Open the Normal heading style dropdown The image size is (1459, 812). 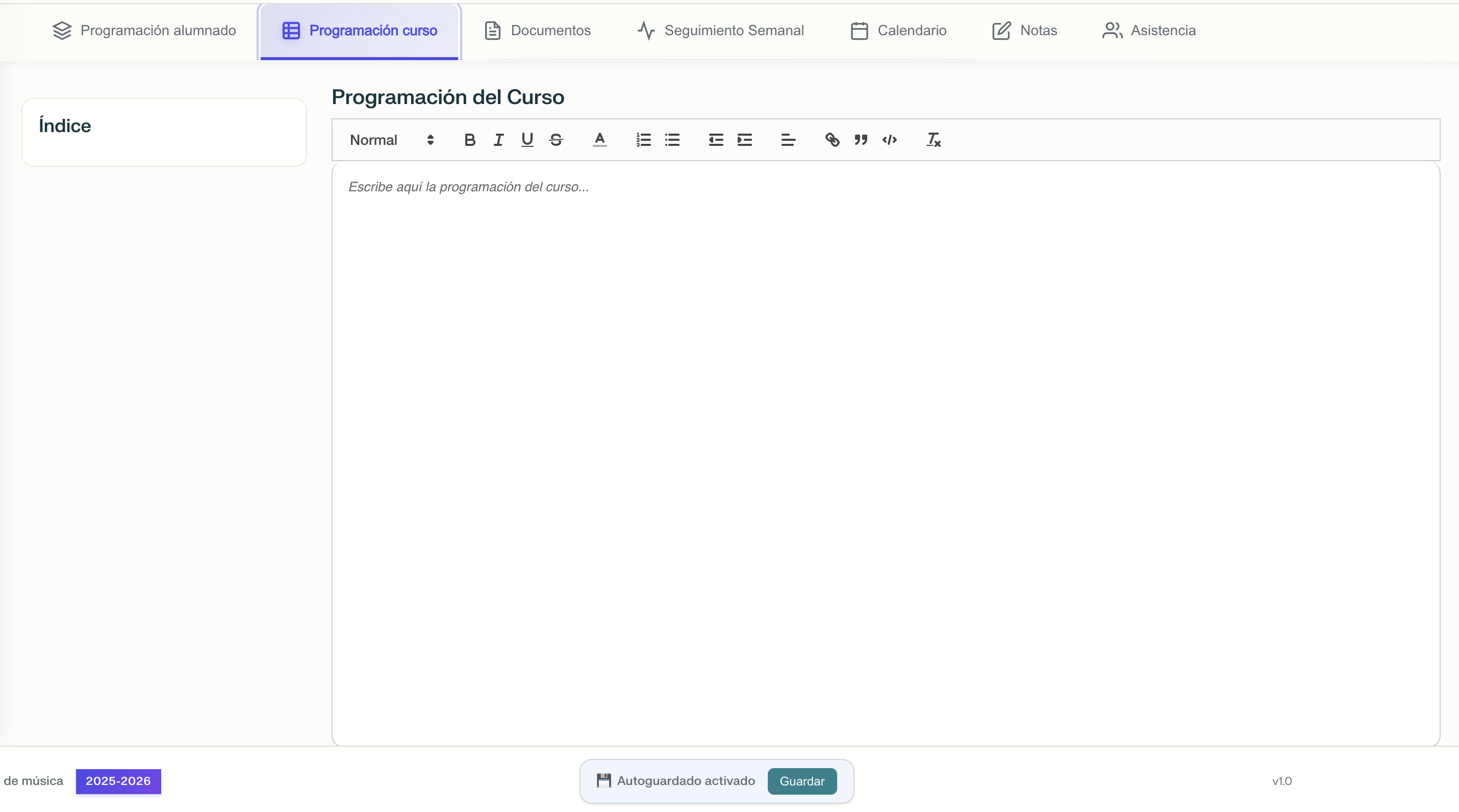(392, 140)
